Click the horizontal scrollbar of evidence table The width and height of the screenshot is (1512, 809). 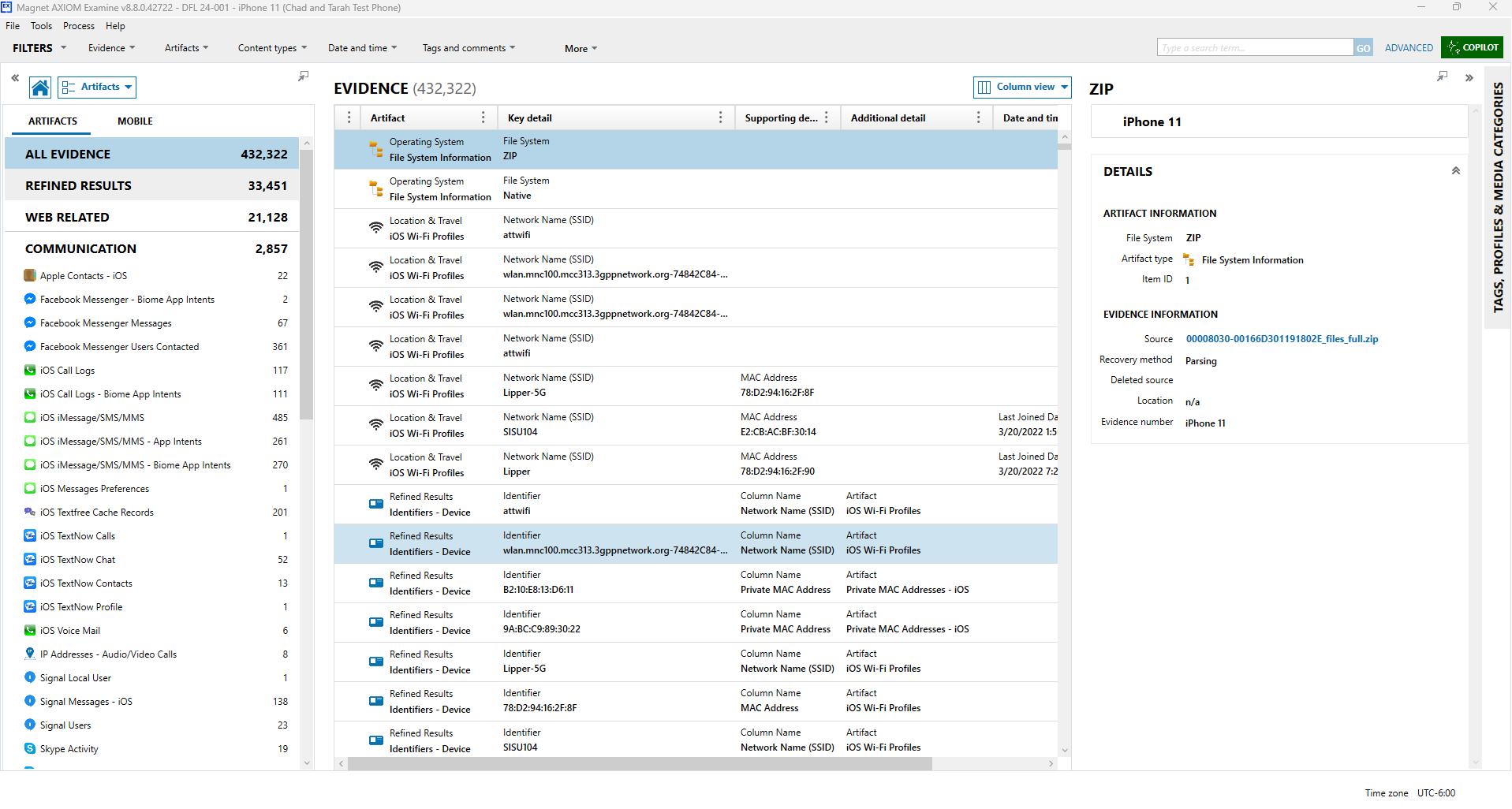coord(639,763)
